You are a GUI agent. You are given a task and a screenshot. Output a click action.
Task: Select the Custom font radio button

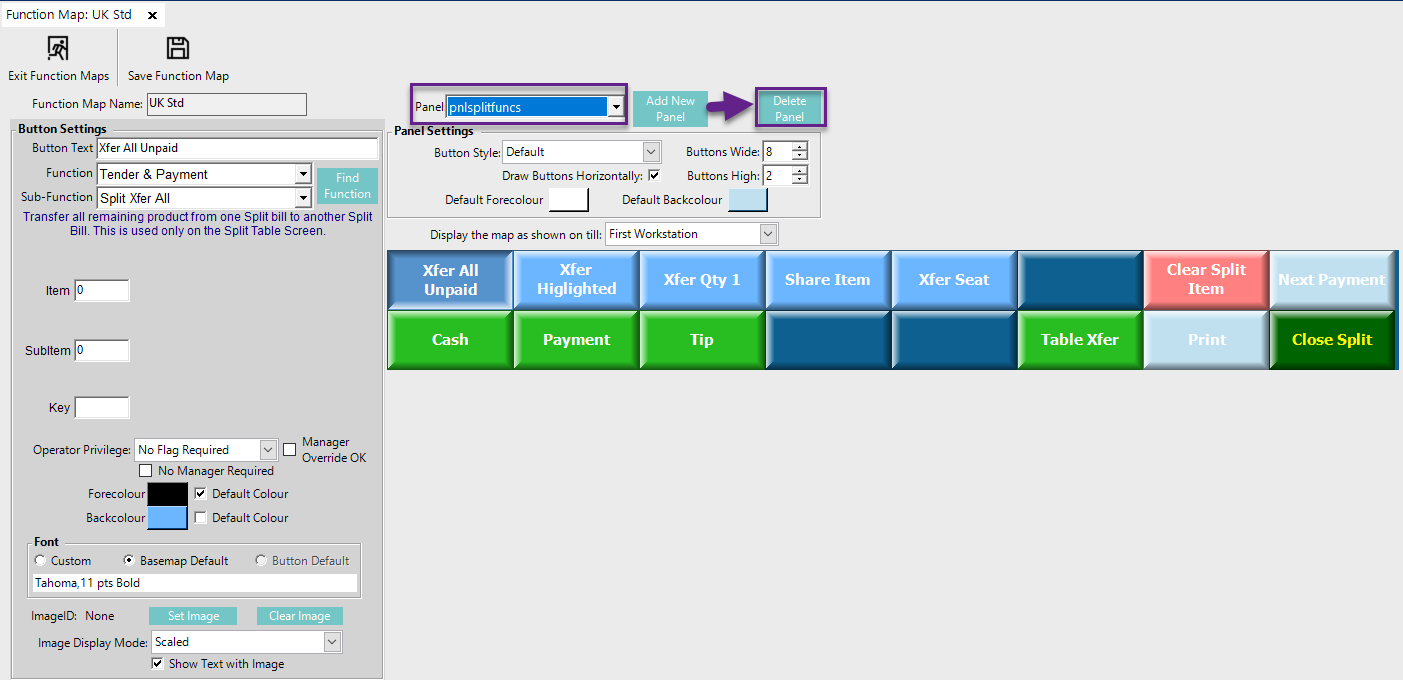point(40,561)
